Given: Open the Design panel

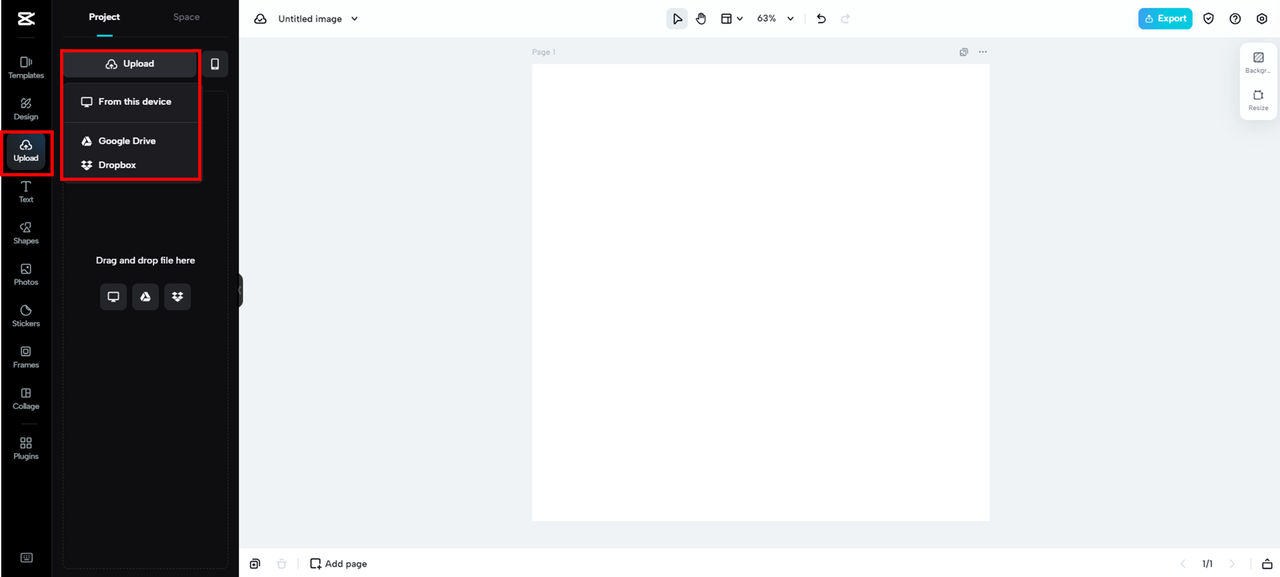Looking at the screenshot, I should pos(26,109).
